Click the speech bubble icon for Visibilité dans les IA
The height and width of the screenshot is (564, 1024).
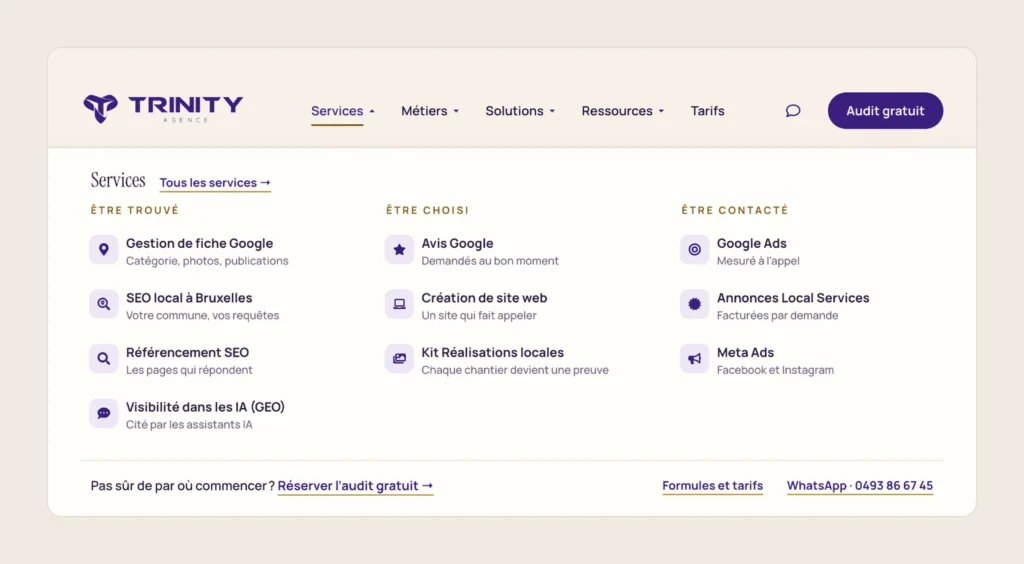tap(104, 413)
